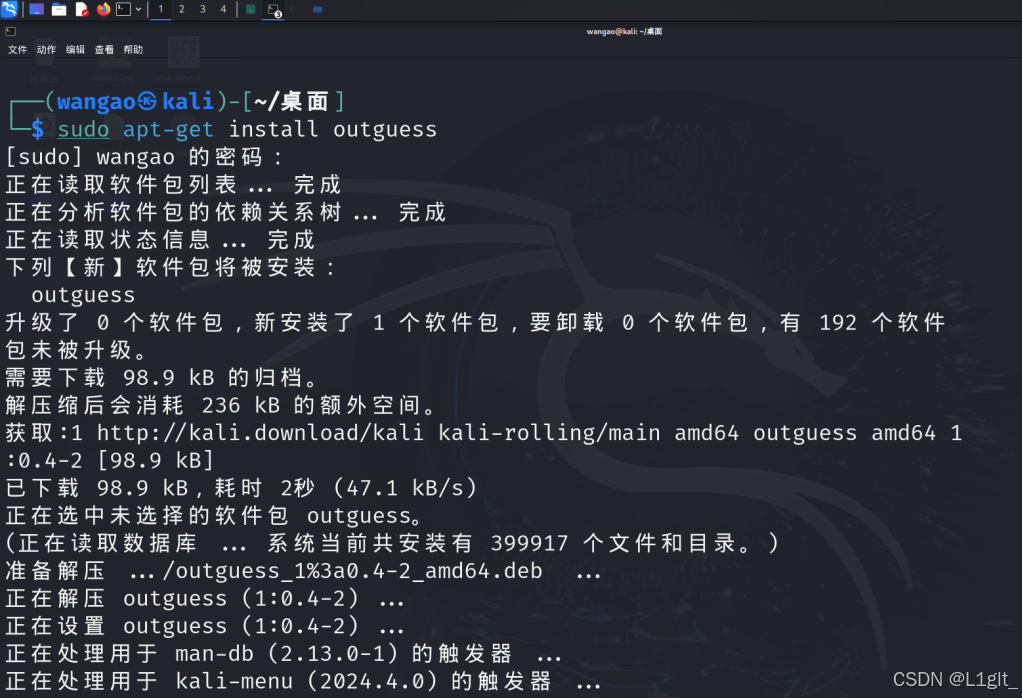
Task: Select the terminal group showing badge 3
Action: [271, 10]
